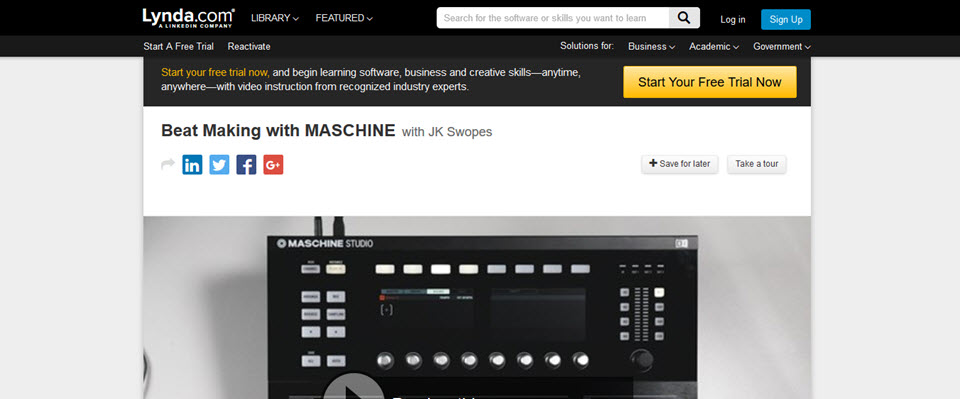
Task: Save the course for later
Action: click(680, 164)
